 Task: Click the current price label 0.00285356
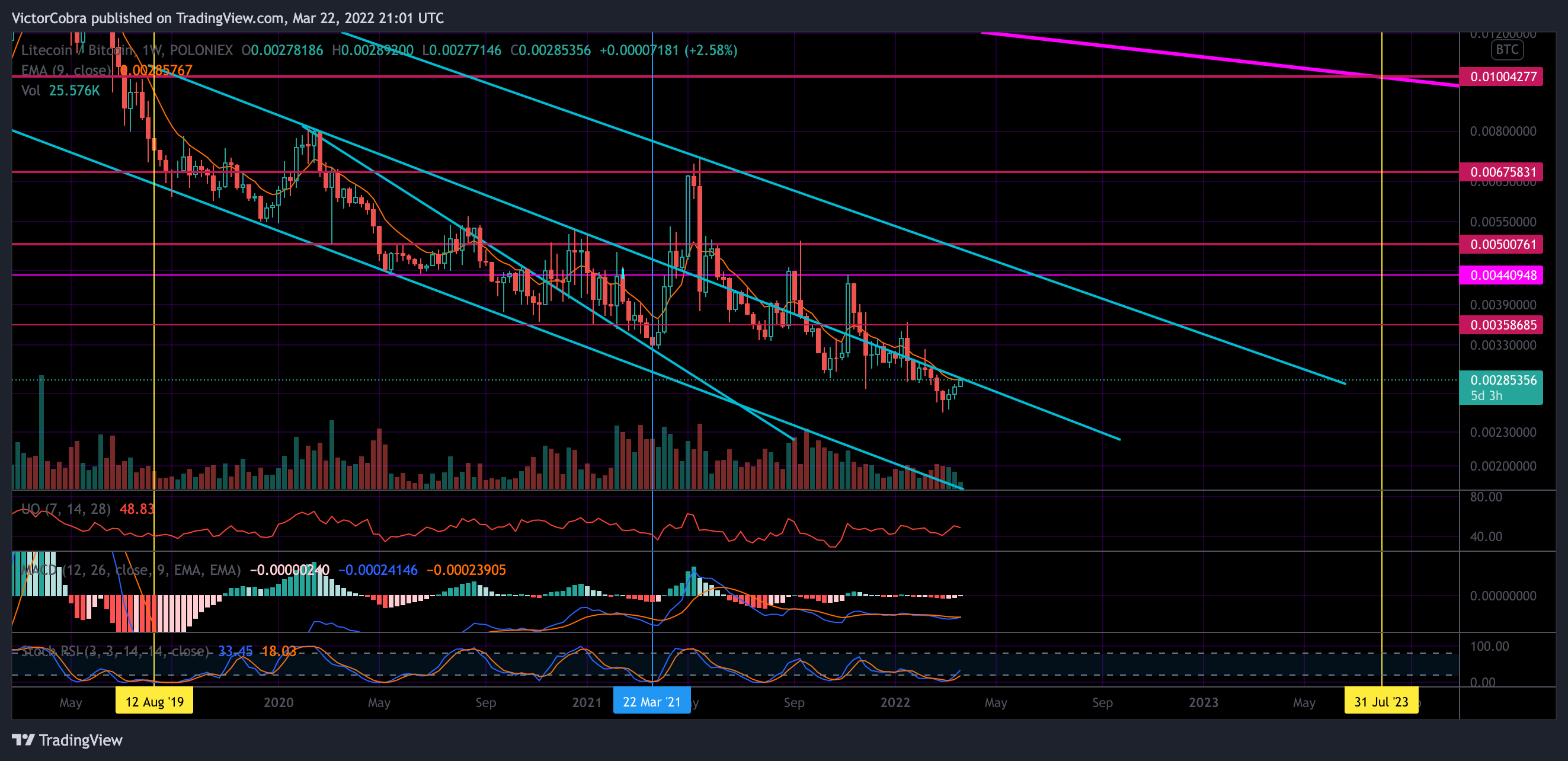click(1503, 380)
